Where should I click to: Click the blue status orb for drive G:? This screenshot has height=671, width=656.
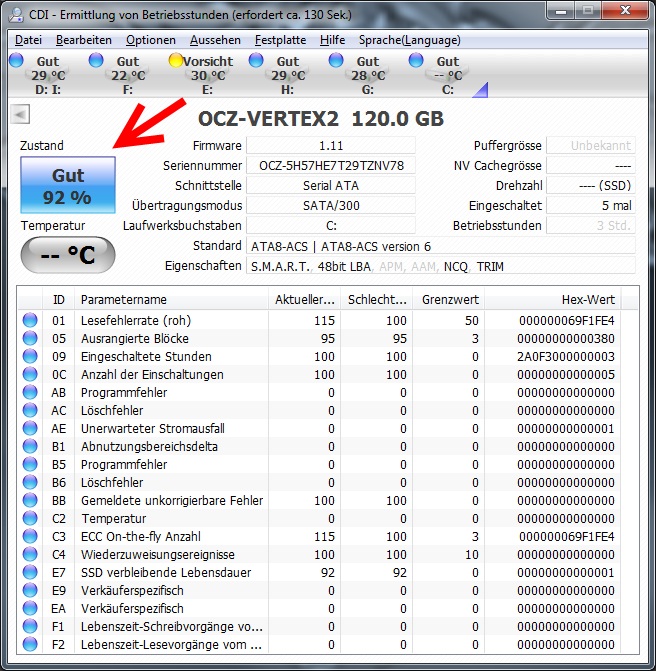[336, 60]
